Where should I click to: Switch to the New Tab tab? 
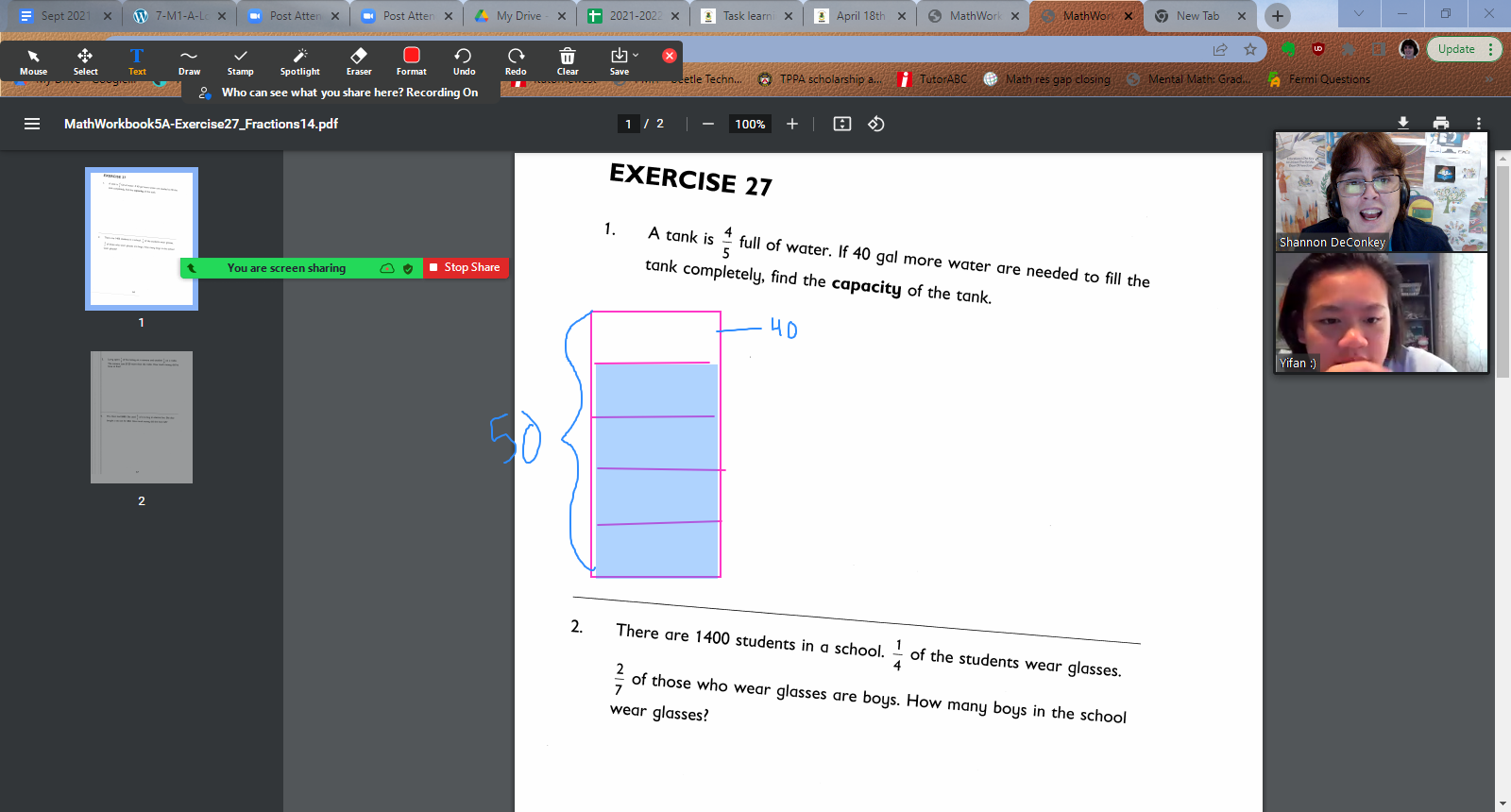click(1197, 16)
